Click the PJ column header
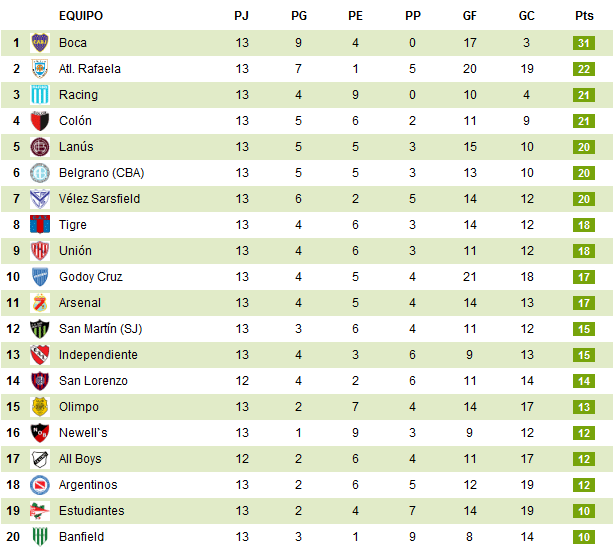 tap(242, 16)
